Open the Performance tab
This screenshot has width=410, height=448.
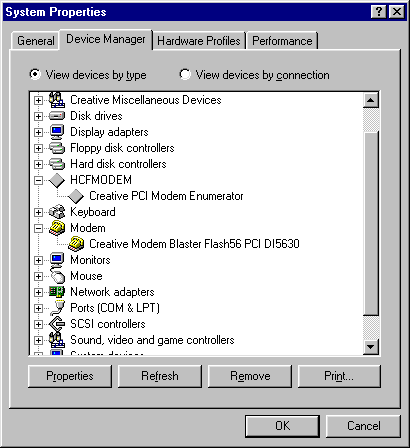pos(282,41)
